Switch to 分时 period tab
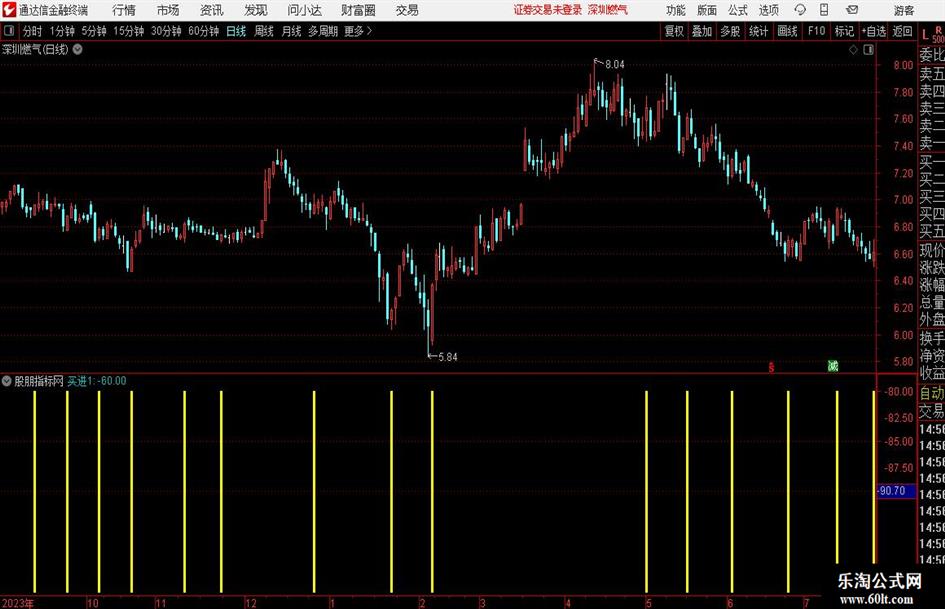The width and height of the screenshot is (945, 609). click(x=32, y=31)
